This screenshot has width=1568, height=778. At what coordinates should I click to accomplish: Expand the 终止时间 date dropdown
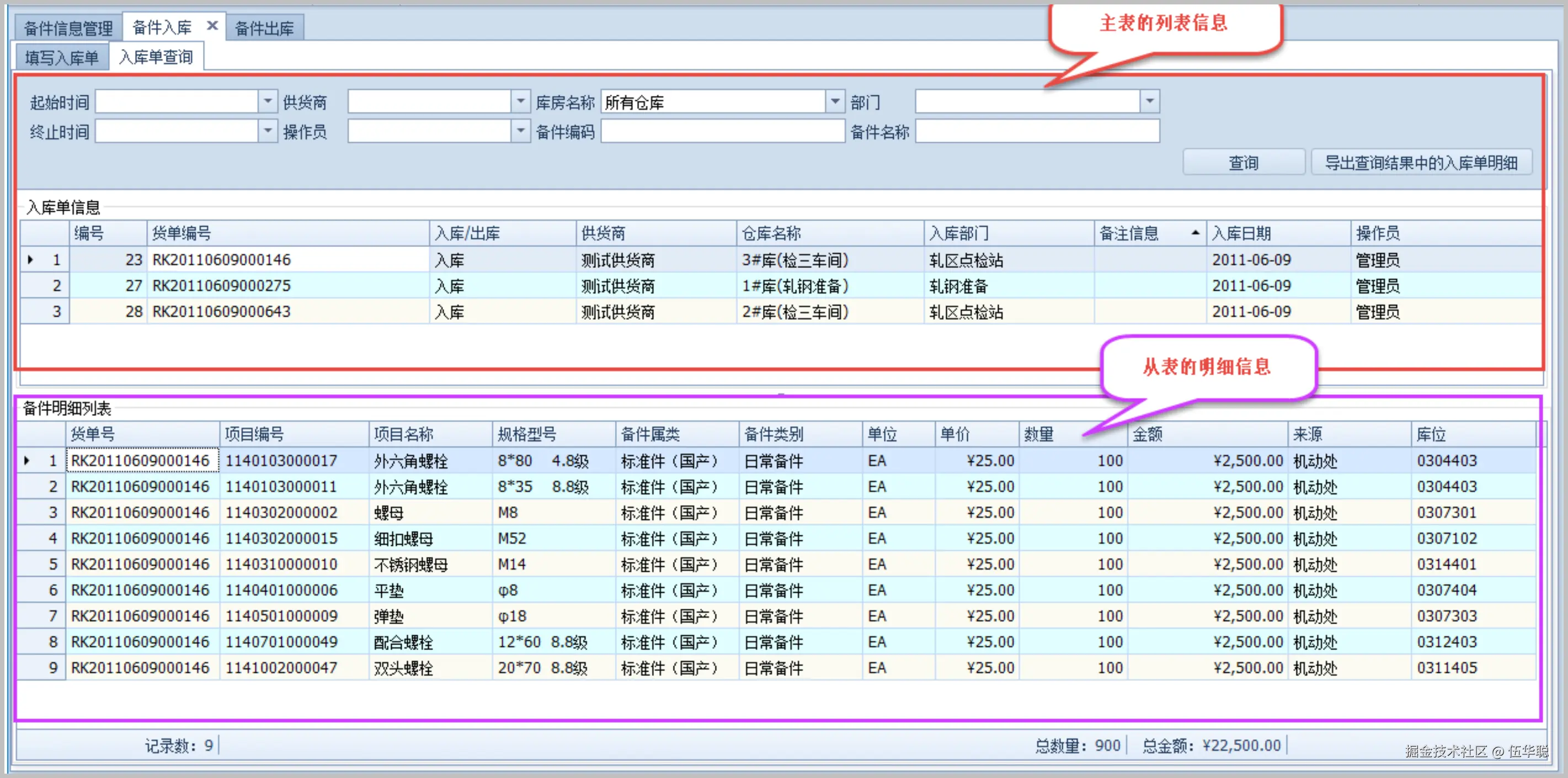[267, 131]
